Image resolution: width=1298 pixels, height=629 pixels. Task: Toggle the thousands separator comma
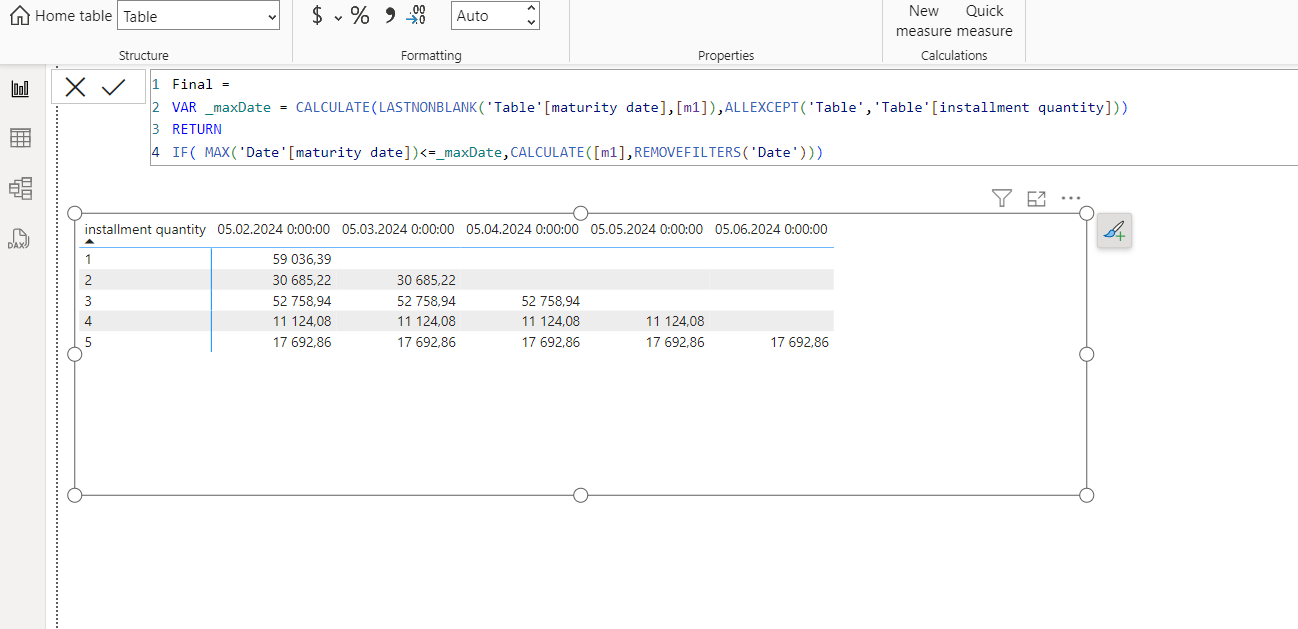(x=390, y=14)
